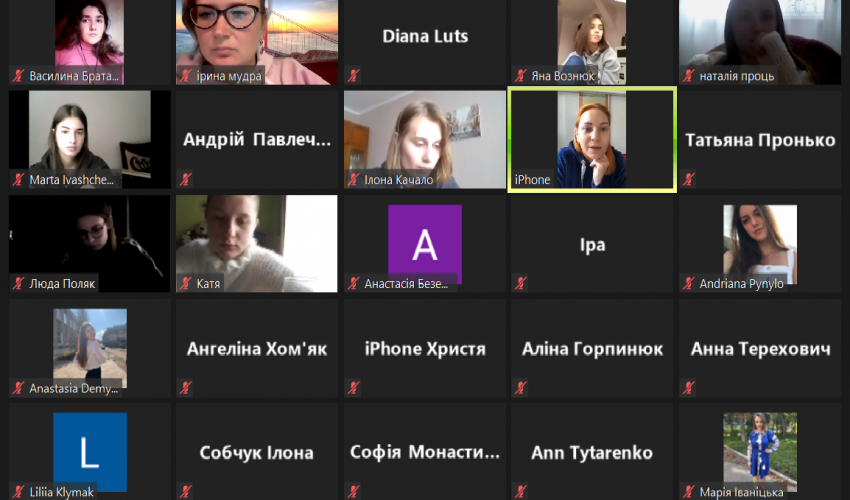Click the Яна Вознюк name label
This screenshot has width=850, height=500.
(563, 76)
